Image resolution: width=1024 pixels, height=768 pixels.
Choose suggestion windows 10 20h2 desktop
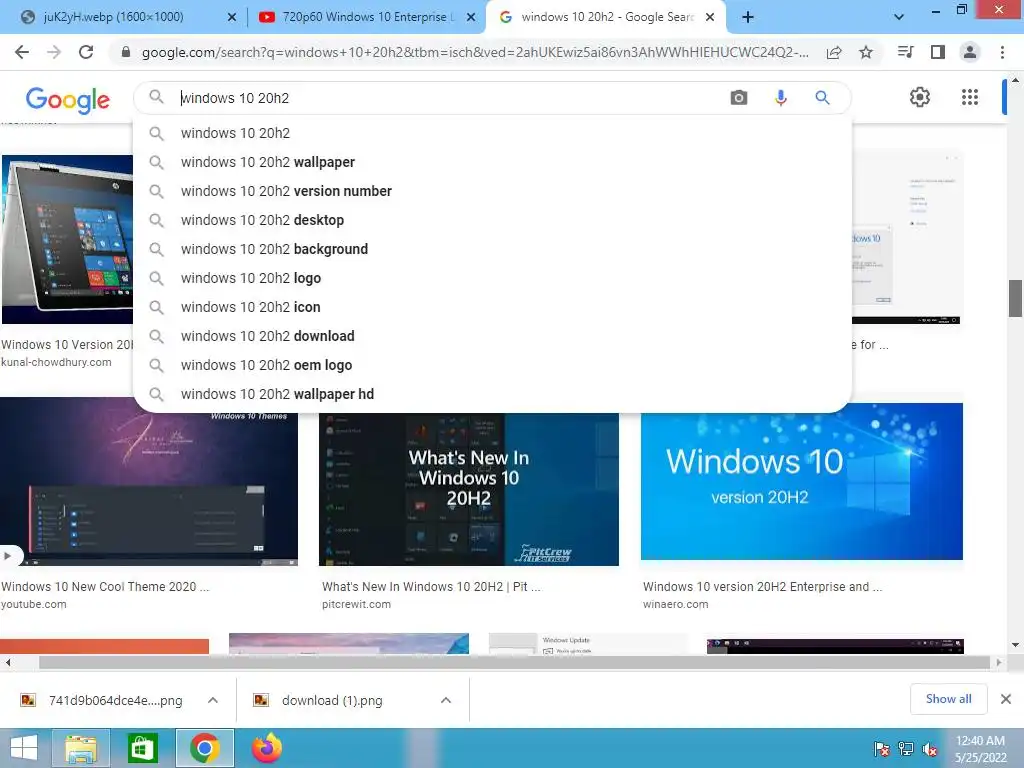492,220
